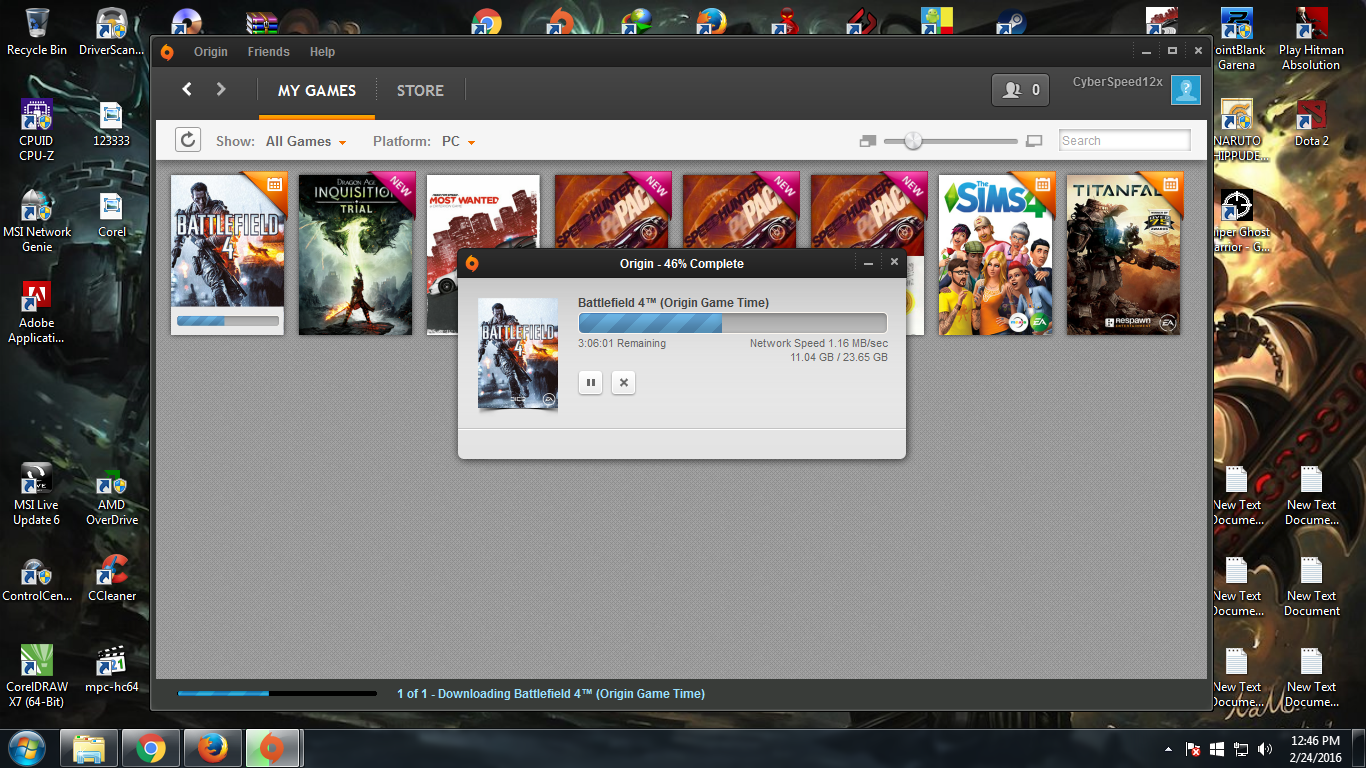Open the friends list button showing 0

click(x=1020, y=90)
